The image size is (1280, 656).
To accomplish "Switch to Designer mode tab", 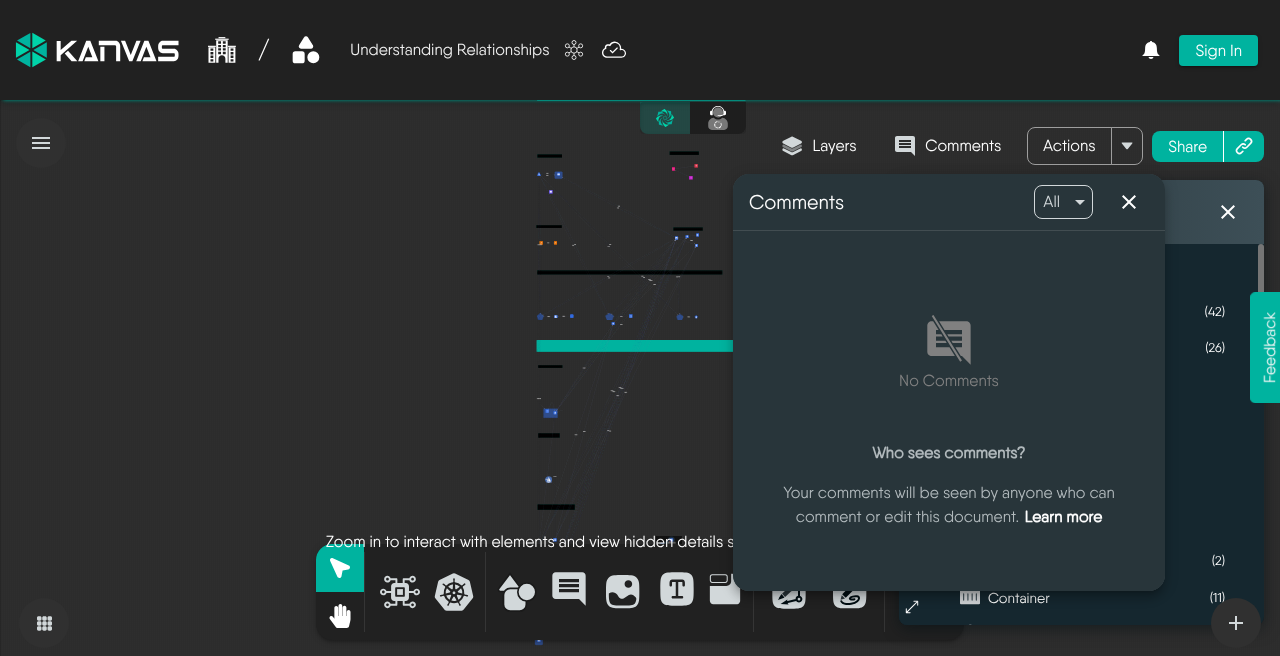I will pos(665,118).
